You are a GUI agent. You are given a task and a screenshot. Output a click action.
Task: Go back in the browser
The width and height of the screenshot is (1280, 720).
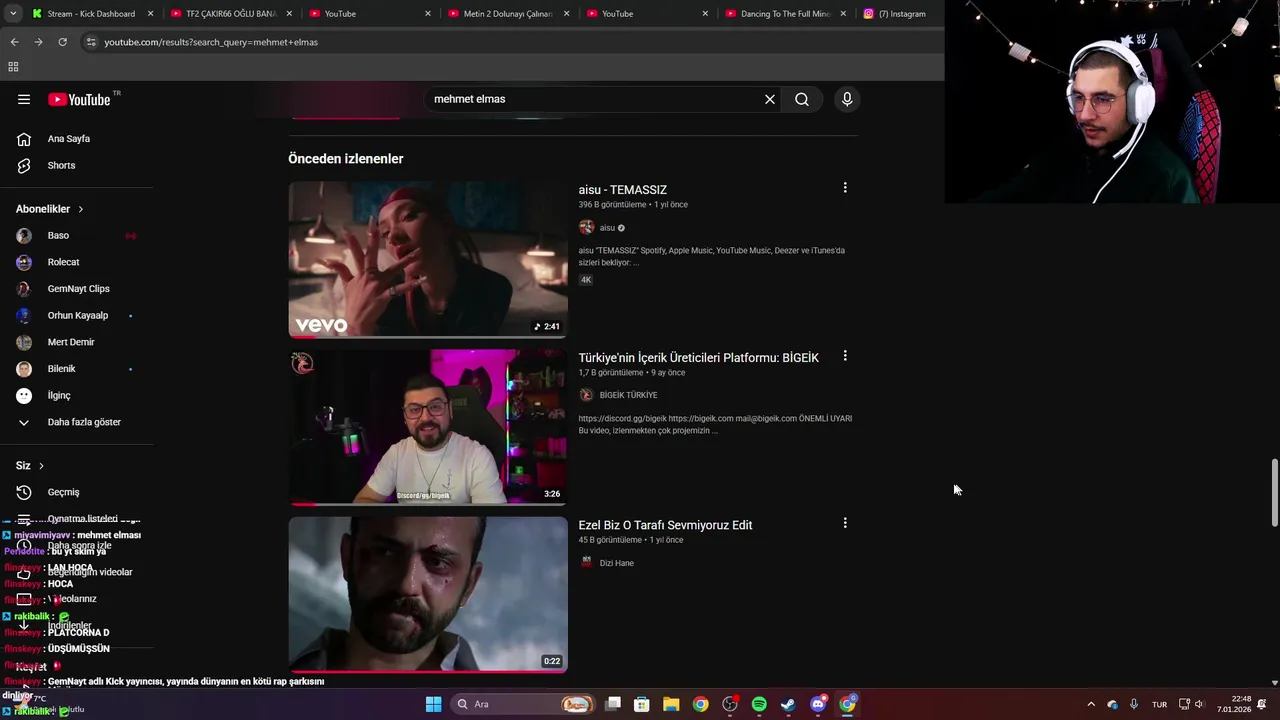[x=14, y=42]
